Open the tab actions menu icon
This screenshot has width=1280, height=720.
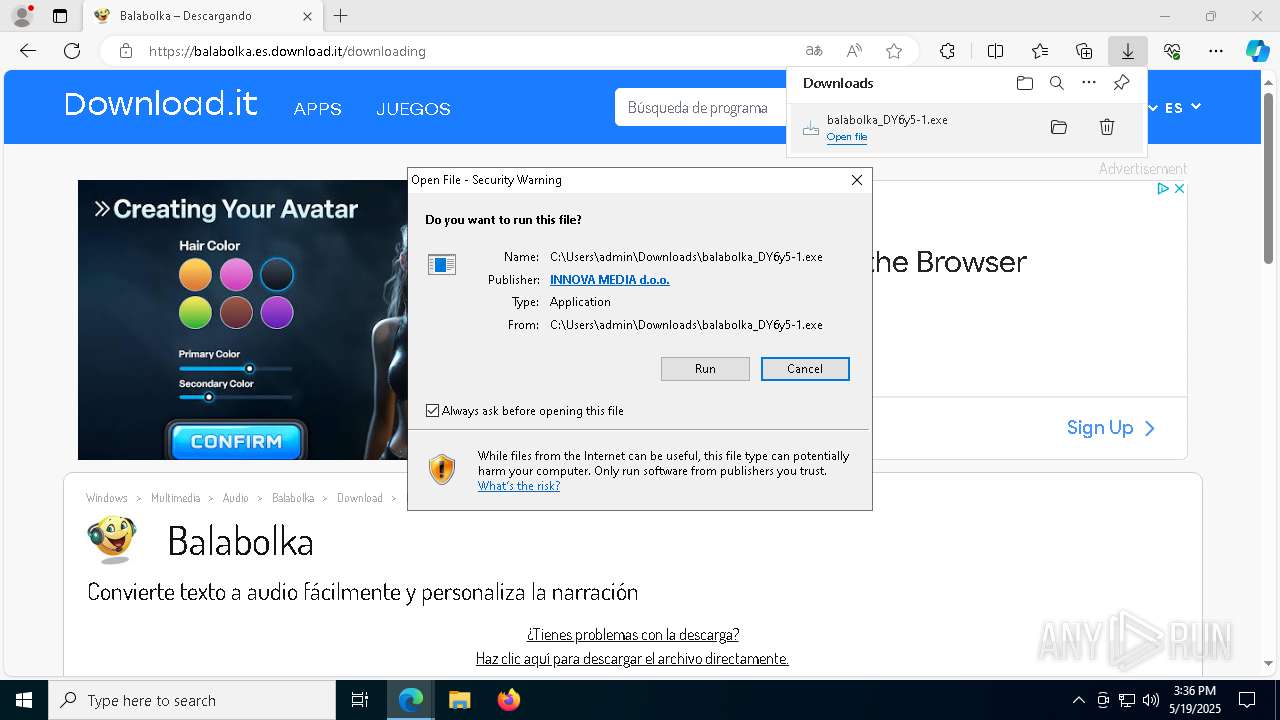coord(60,16)
